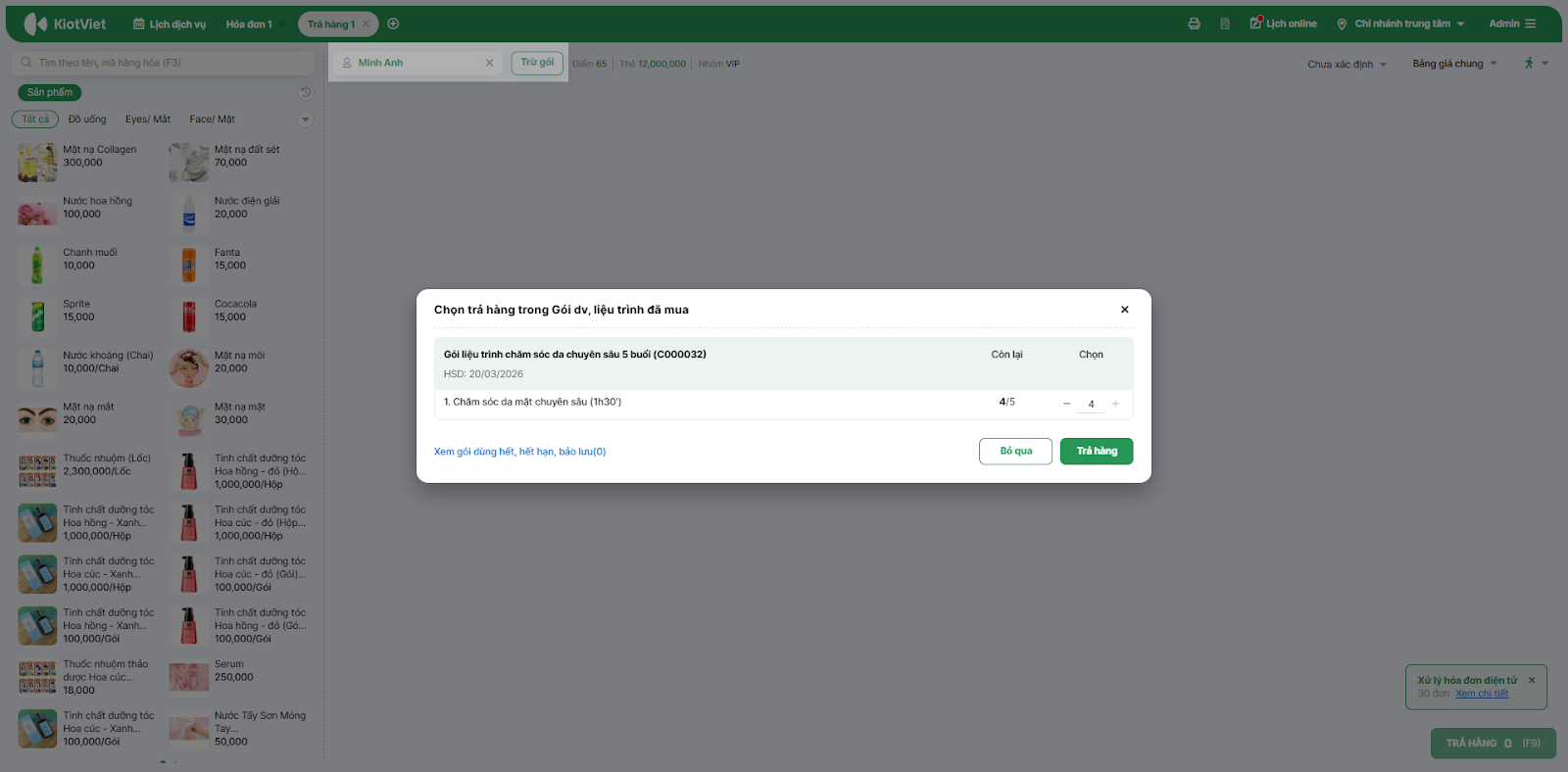Click the add new tab plus icon

coord(393,24)
